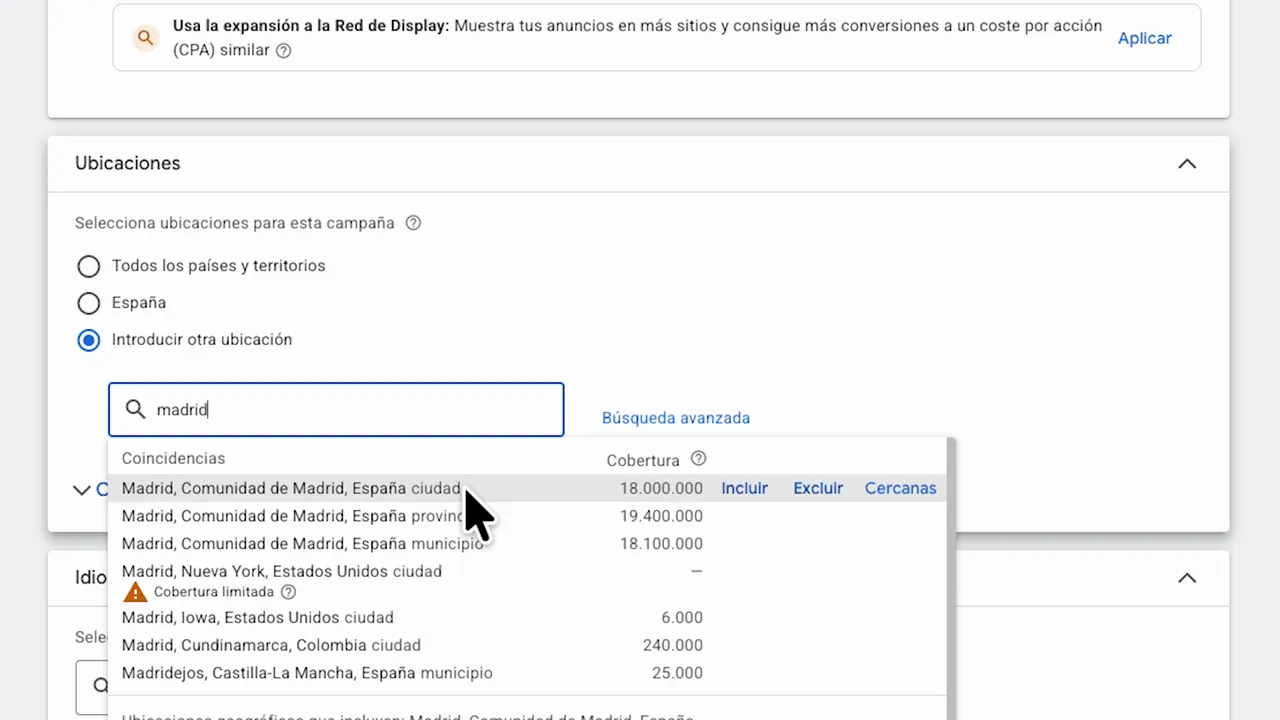
Task: Click the 240.000 coverage value
Action: (x=673, y=646)
